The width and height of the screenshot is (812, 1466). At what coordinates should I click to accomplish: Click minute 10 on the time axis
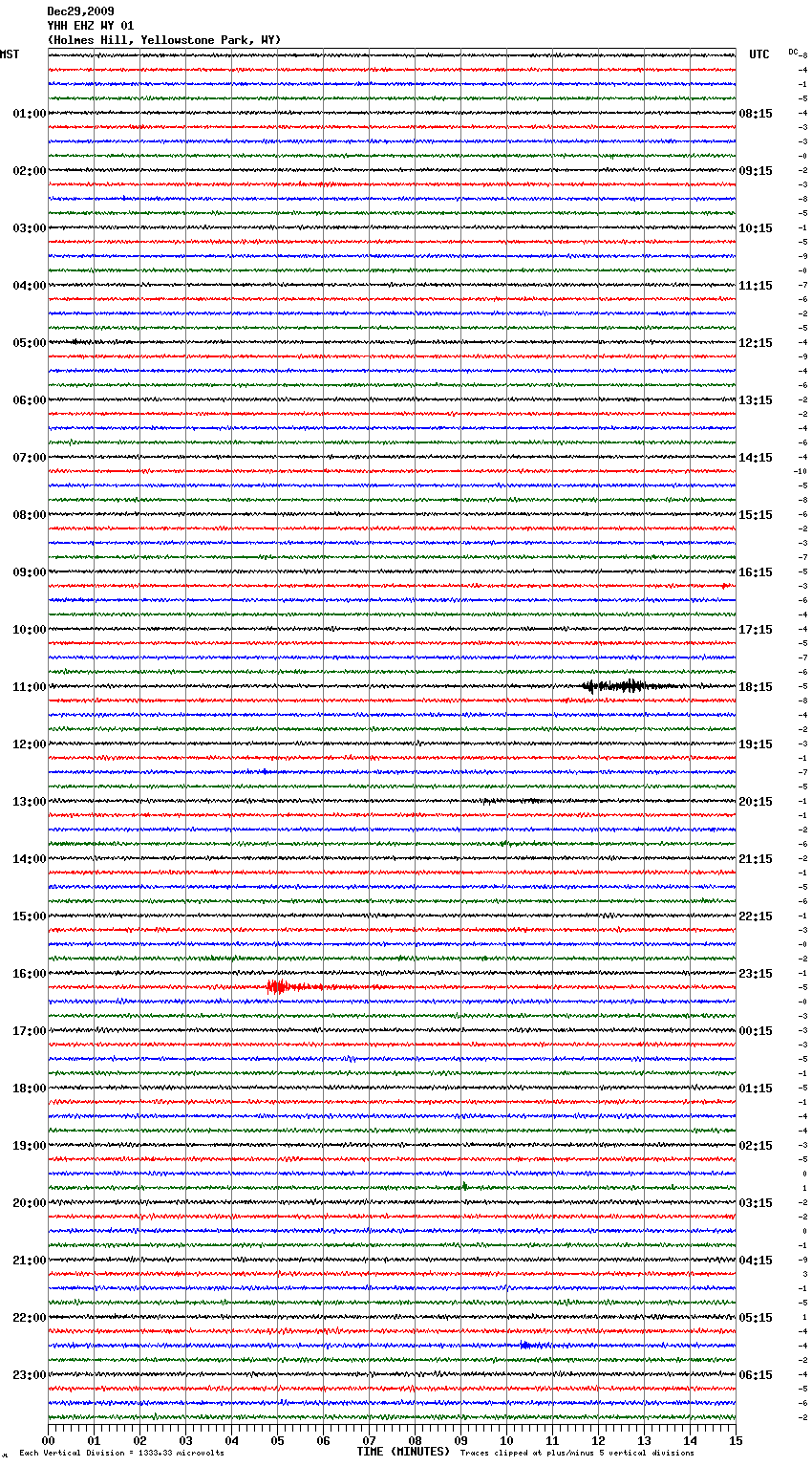506,1440
